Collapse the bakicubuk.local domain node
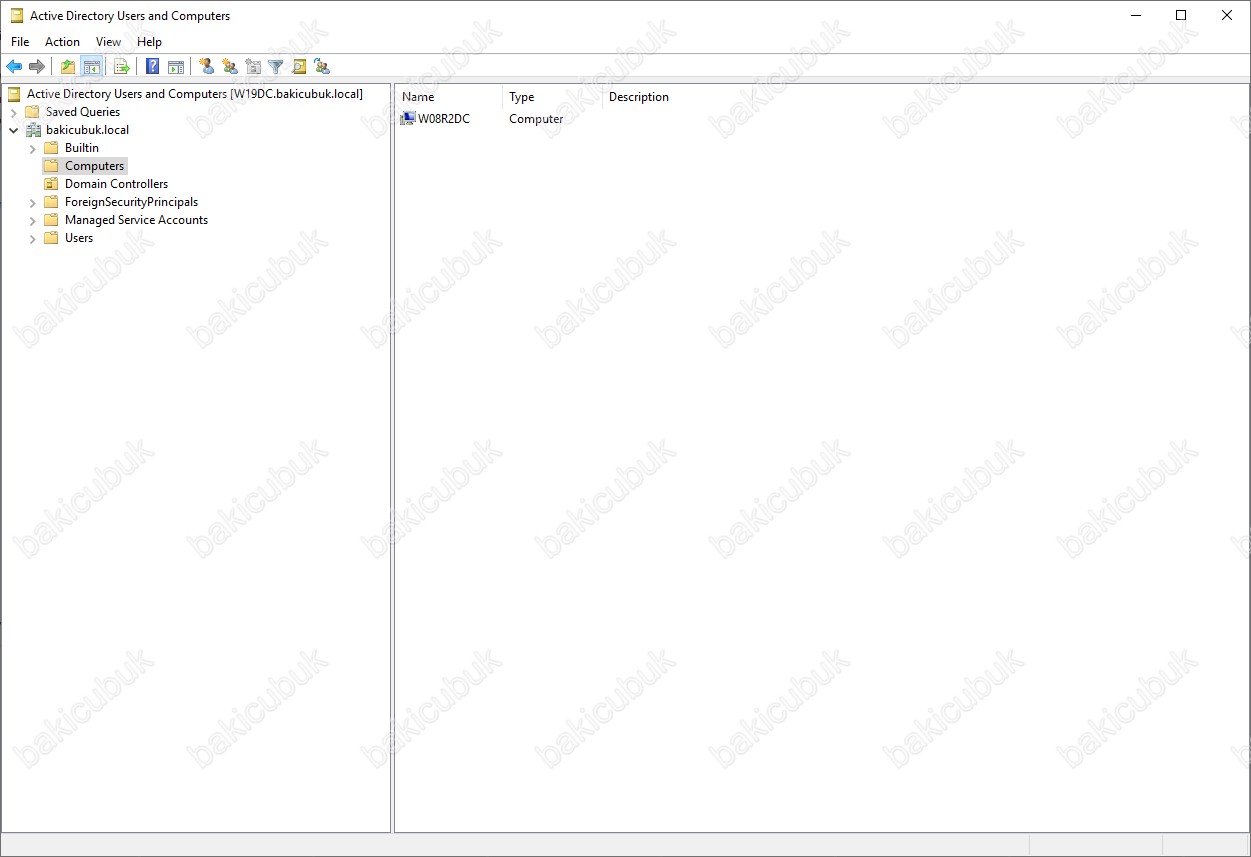This screenshot has width=1251, height=857. click(13, 130)
